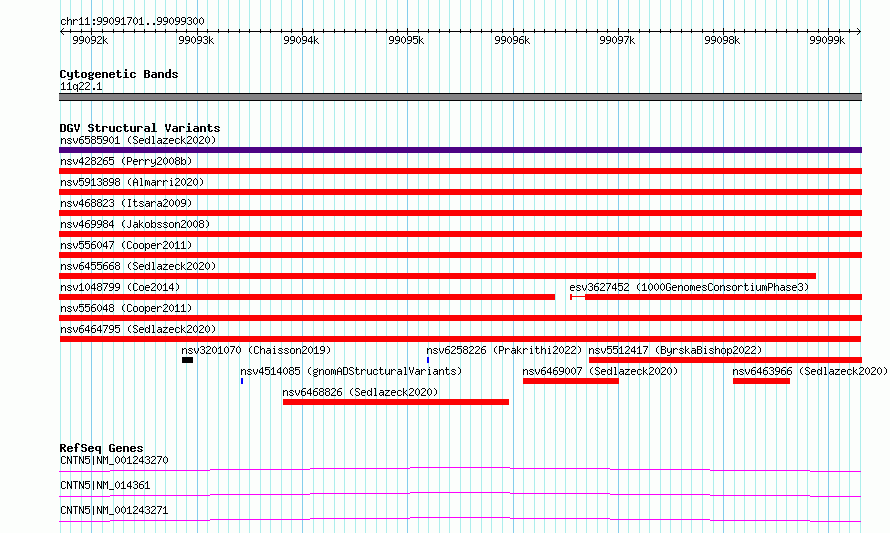Select nsv469984 (Jakobsson2008) label

click(135, 224)
